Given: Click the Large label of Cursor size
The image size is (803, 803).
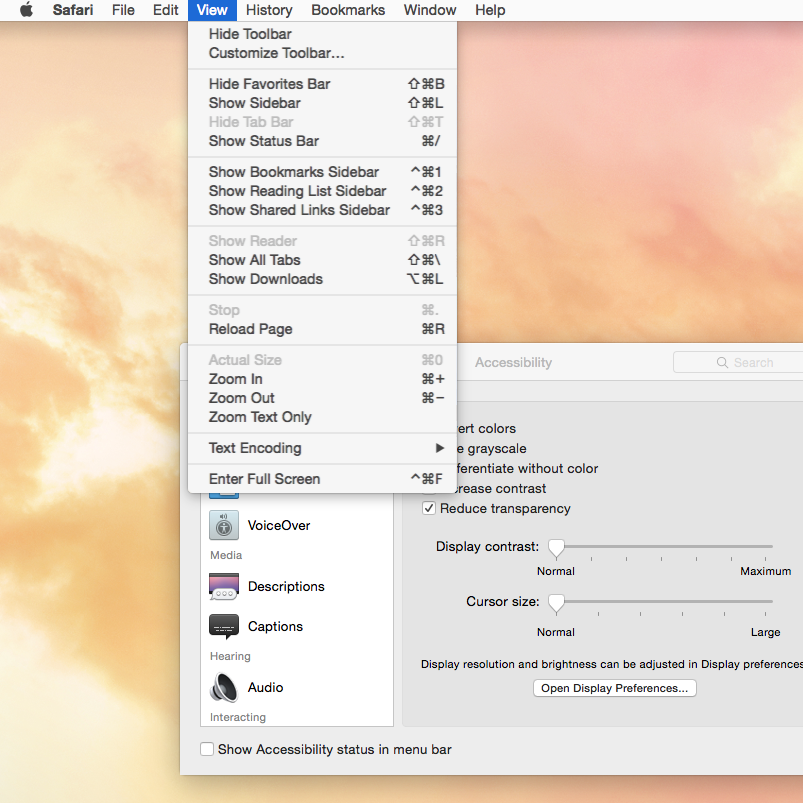Looking at the screenshot, I should point(766,632).
